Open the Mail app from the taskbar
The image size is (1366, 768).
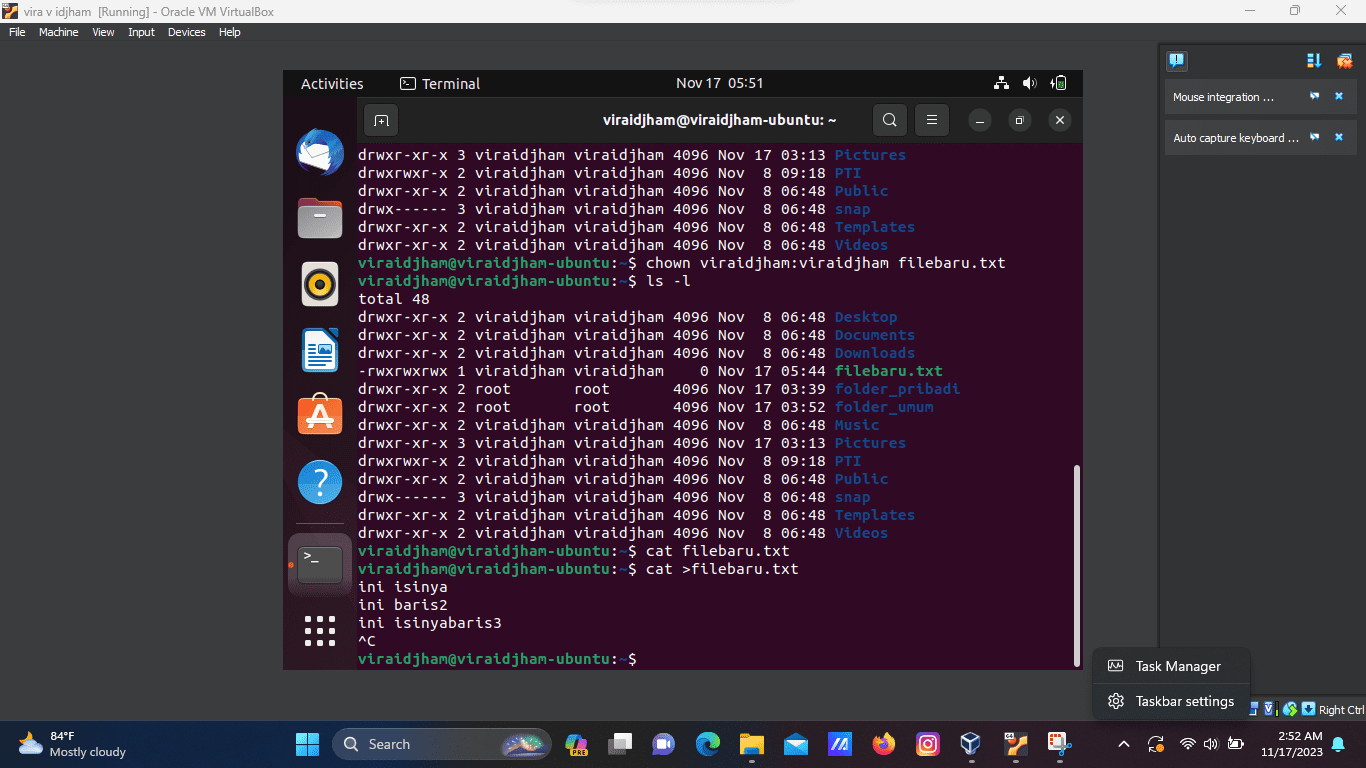point(796,744)
